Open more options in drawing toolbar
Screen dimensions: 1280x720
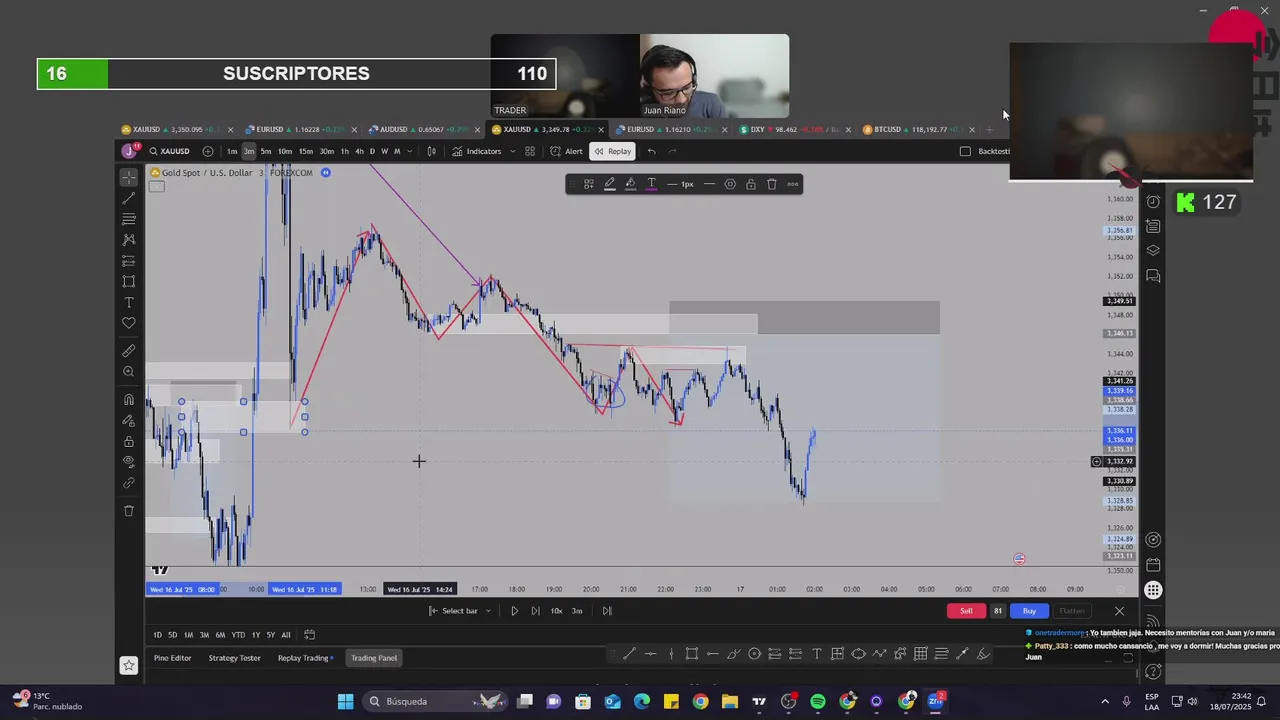click(793, 184)
